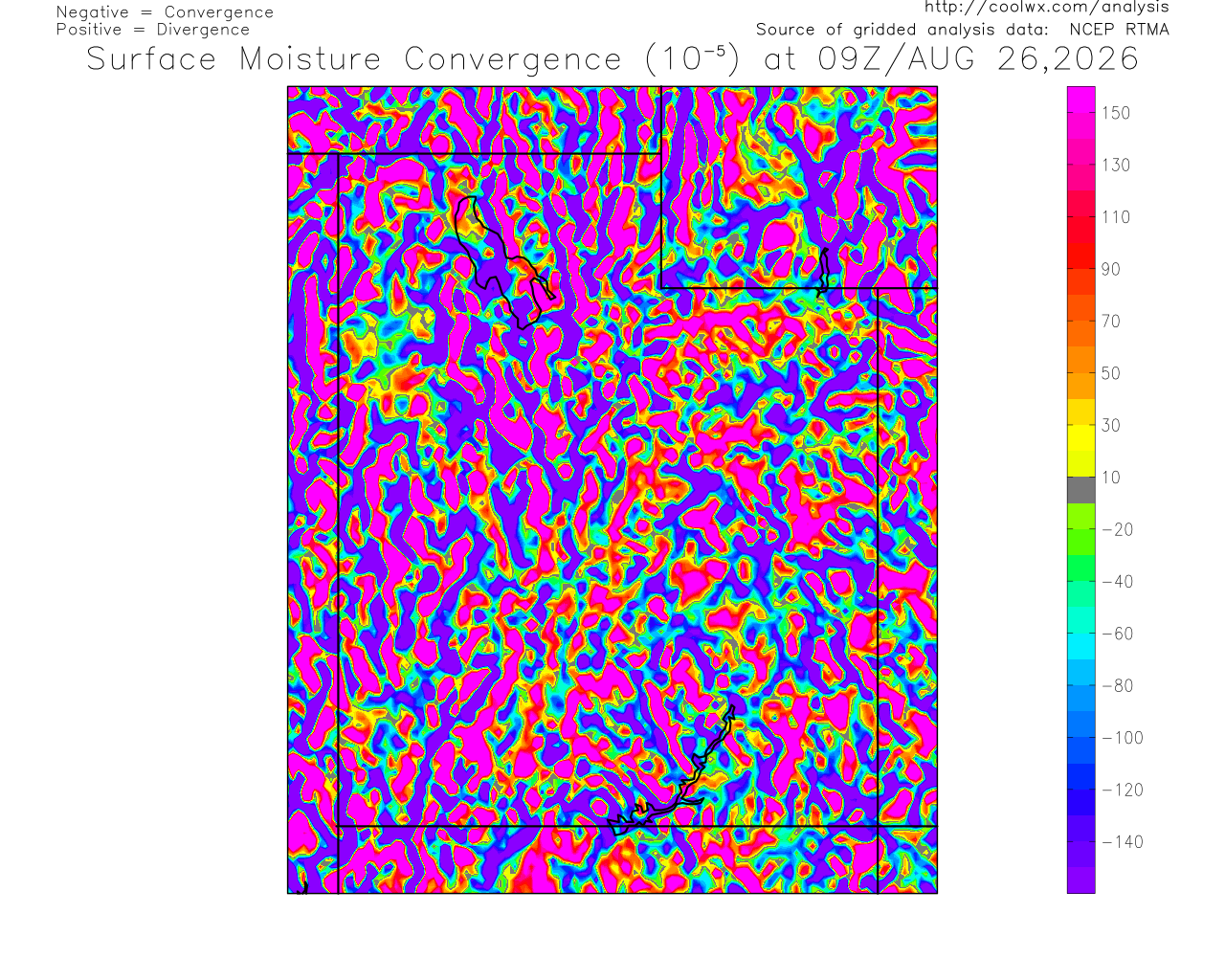Click the legend label -140

(1123, 842)
